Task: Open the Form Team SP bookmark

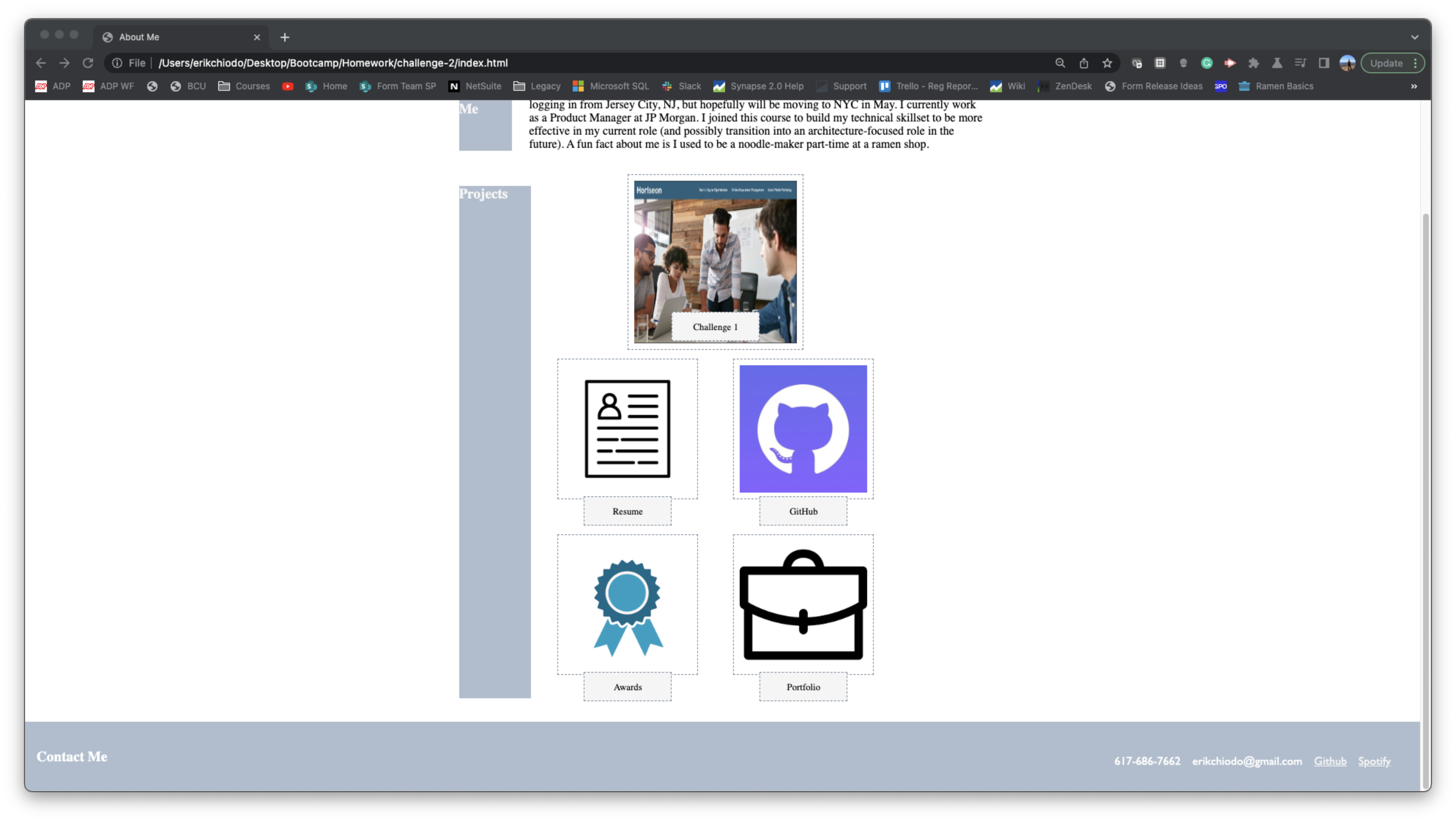Action: click(x=398, y=86)
